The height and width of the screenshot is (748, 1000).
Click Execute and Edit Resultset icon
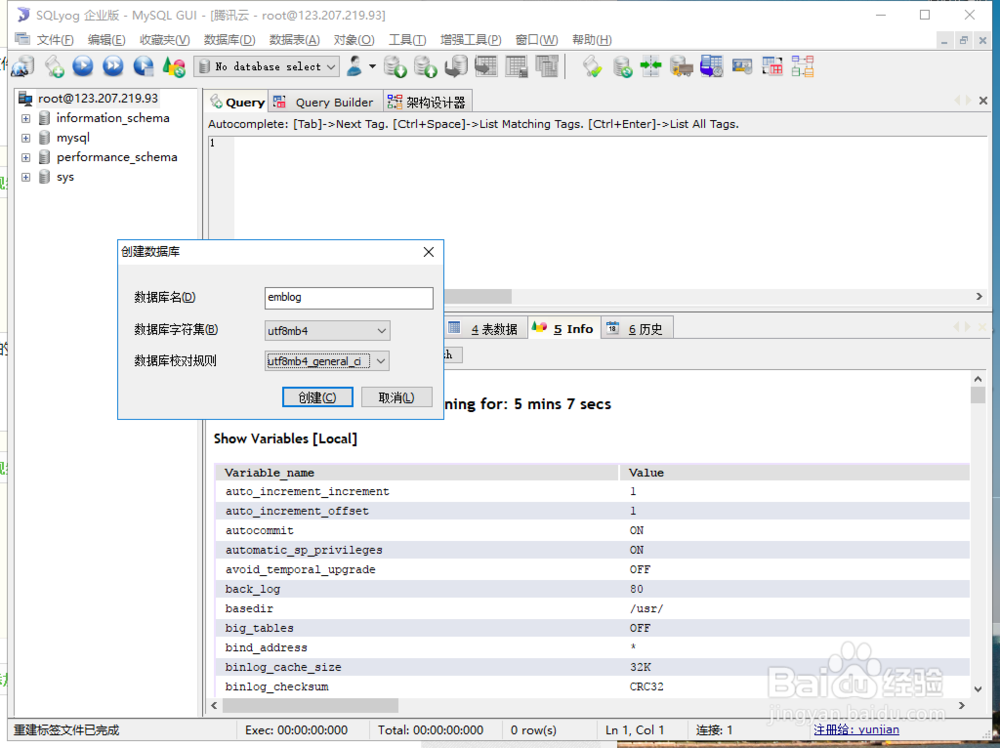tap(143, 66)
